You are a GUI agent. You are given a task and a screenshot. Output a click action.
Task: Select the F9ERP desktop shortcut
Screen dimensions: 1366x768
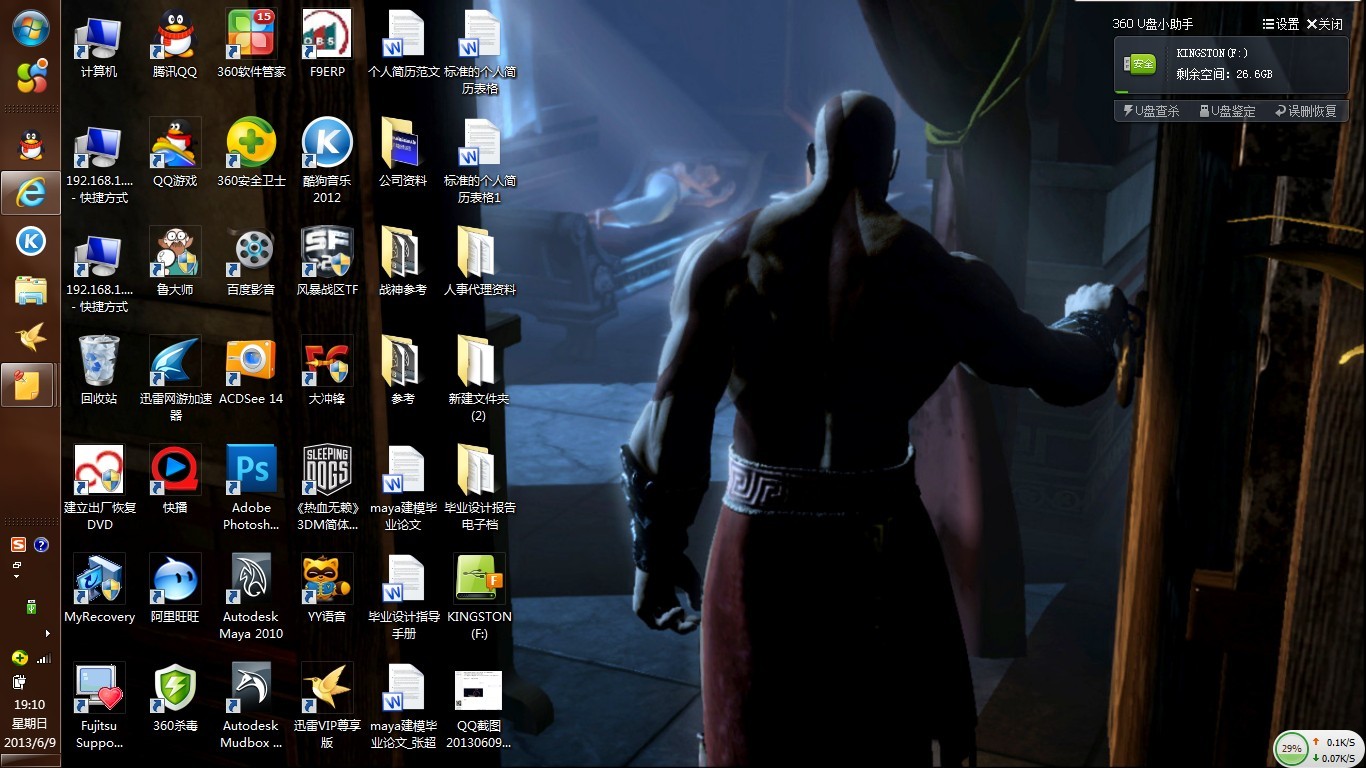327,45
